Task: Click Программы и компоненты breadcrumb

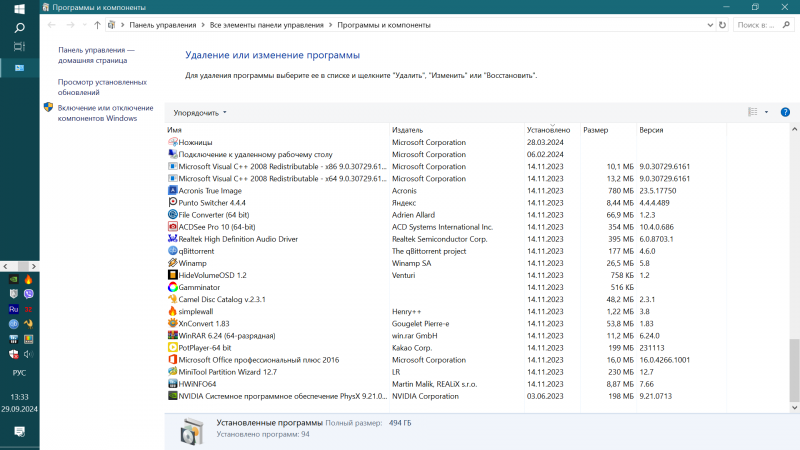Action: tap(384, 24)
